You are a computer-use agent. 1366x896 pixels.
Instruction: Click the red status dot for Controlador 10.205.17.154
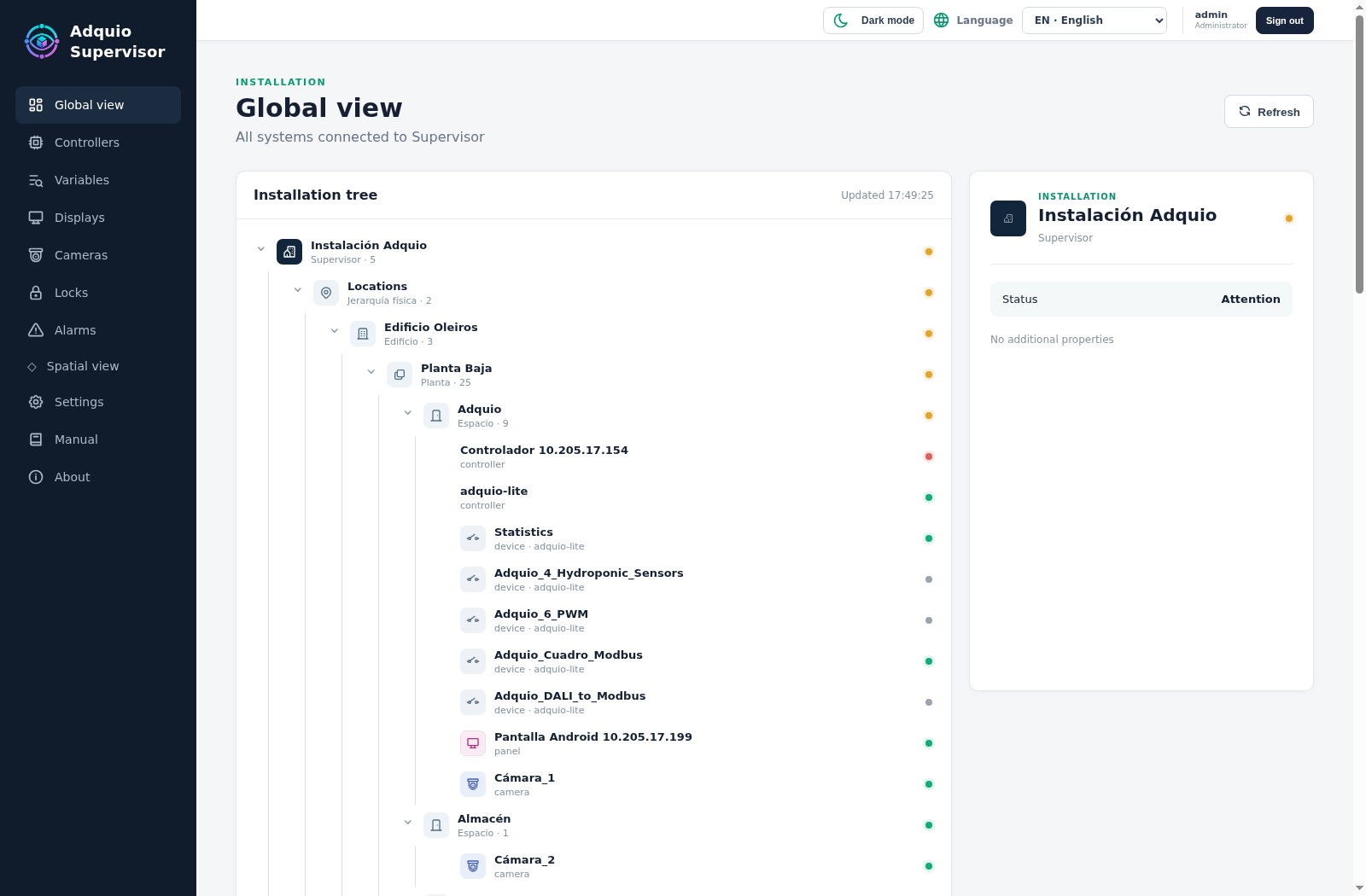click(x=929, y=457)
